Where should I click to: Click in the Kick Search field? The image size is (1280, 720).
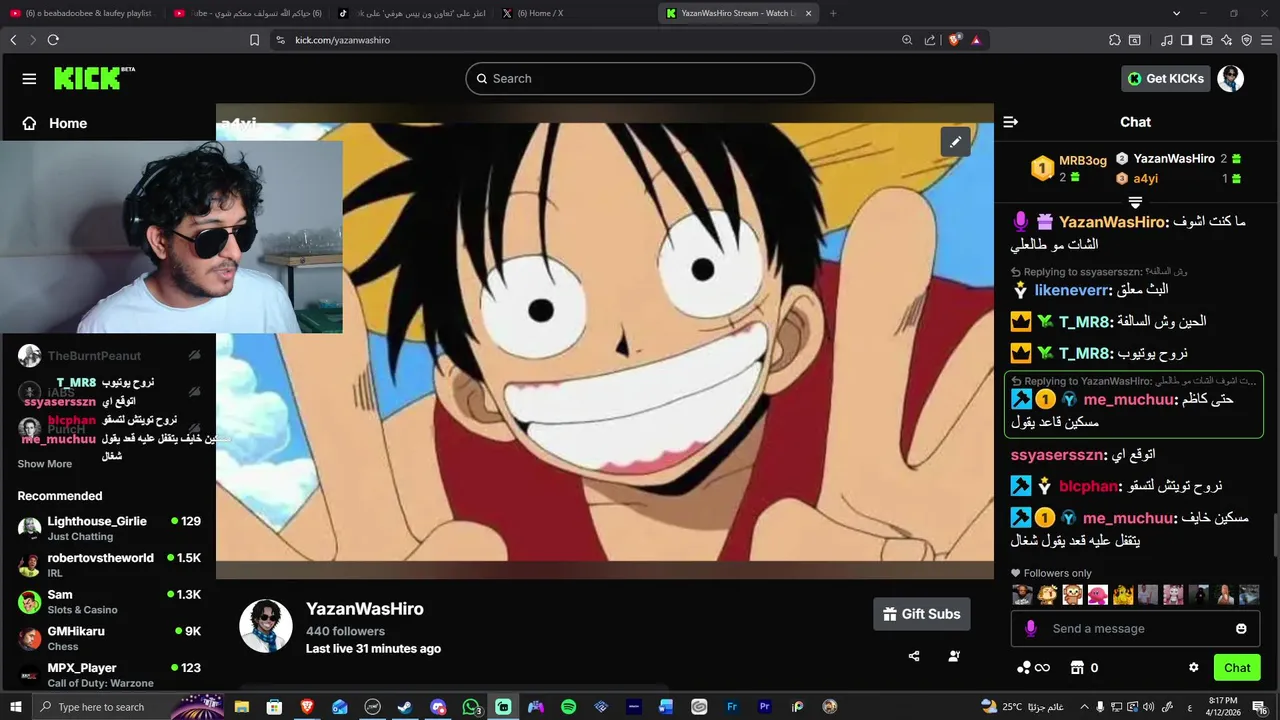click(640, 79)
